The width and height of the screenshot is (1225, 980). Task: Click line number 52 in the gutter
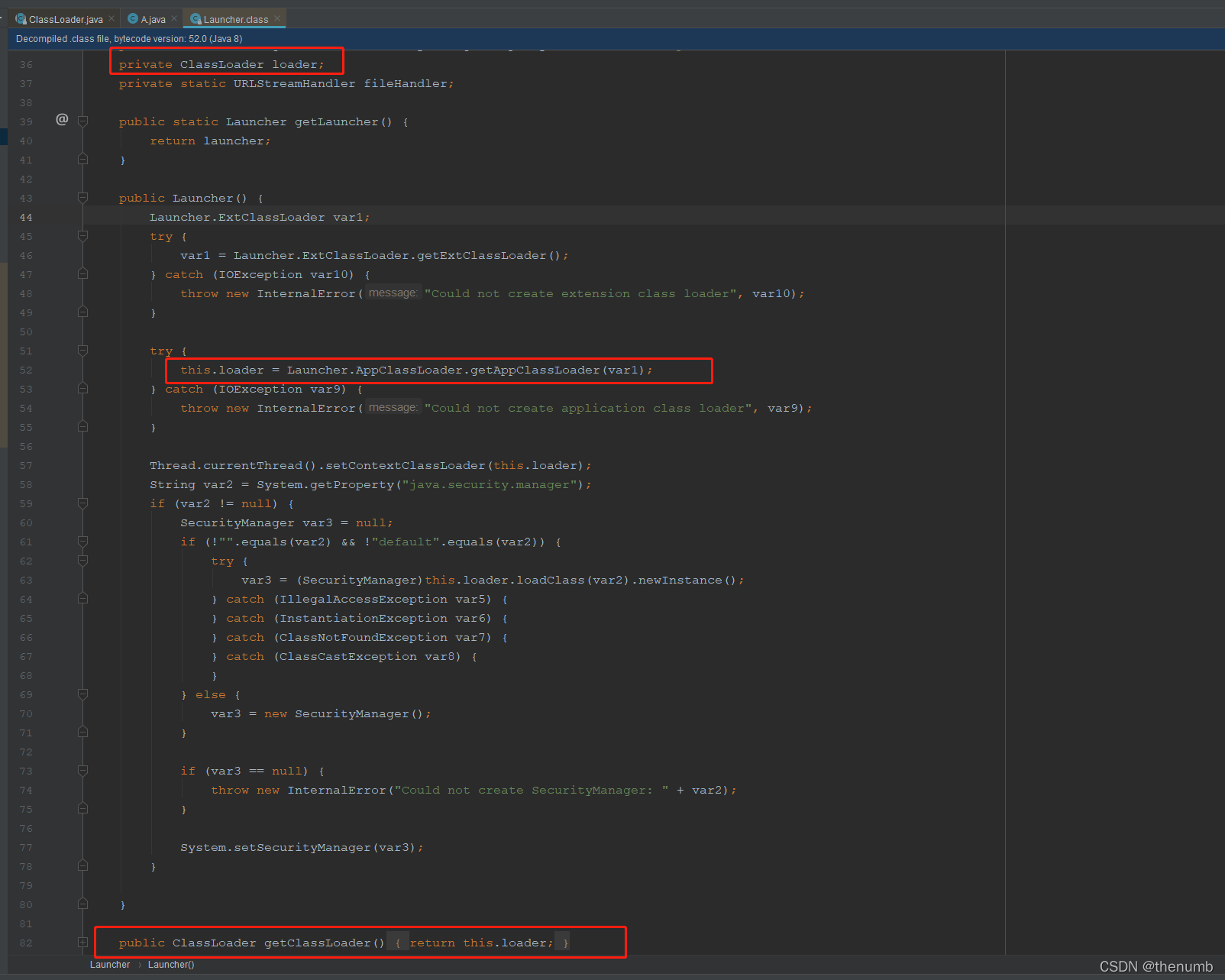26,370
